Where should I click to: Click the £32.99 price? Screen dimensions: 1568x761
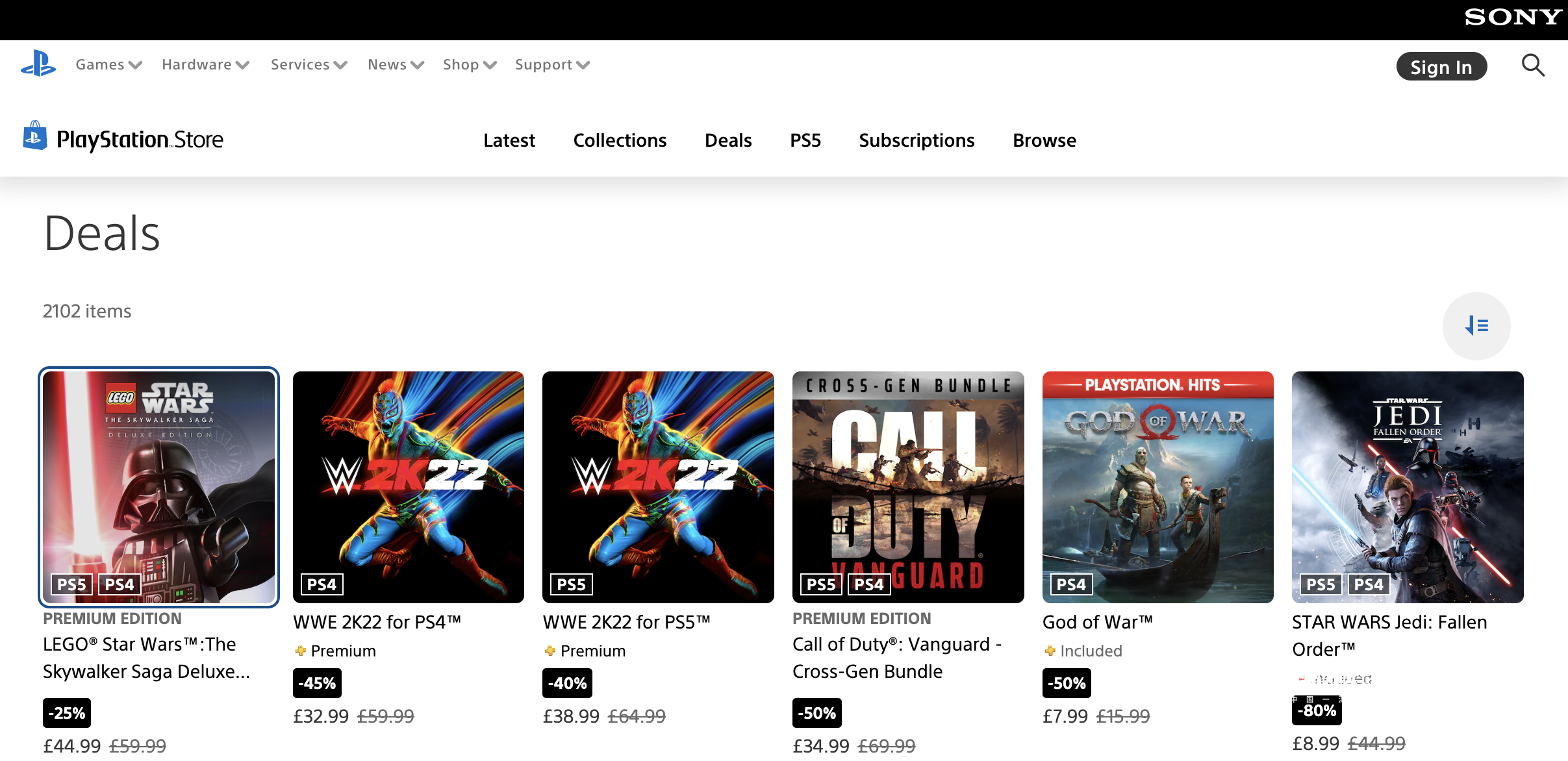(321, 716)
